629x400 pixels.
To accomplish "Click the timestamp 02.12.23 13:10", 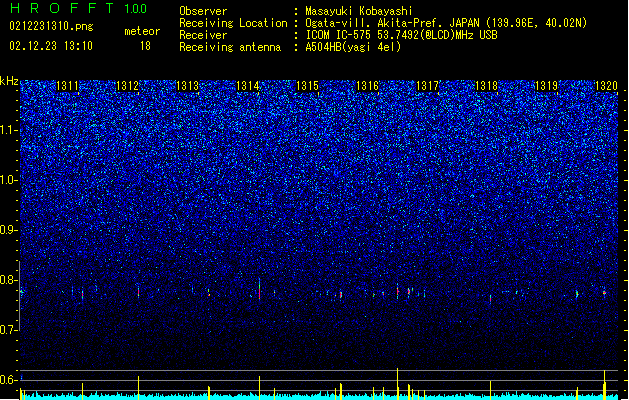I will coord(51,46).
